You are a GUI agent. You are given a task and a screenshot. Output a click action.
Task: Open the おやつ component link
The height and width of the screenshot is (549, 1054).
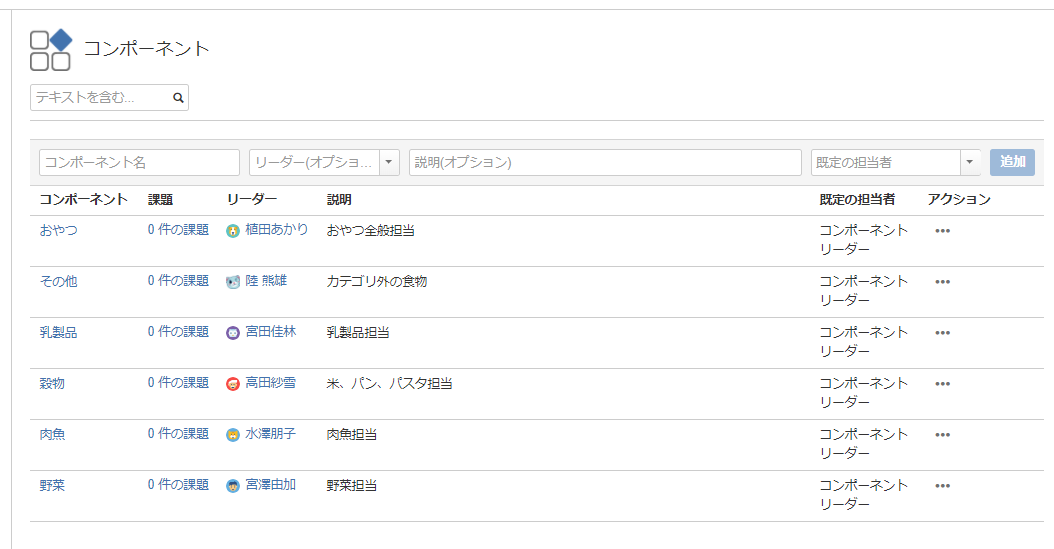pos(58,230)
